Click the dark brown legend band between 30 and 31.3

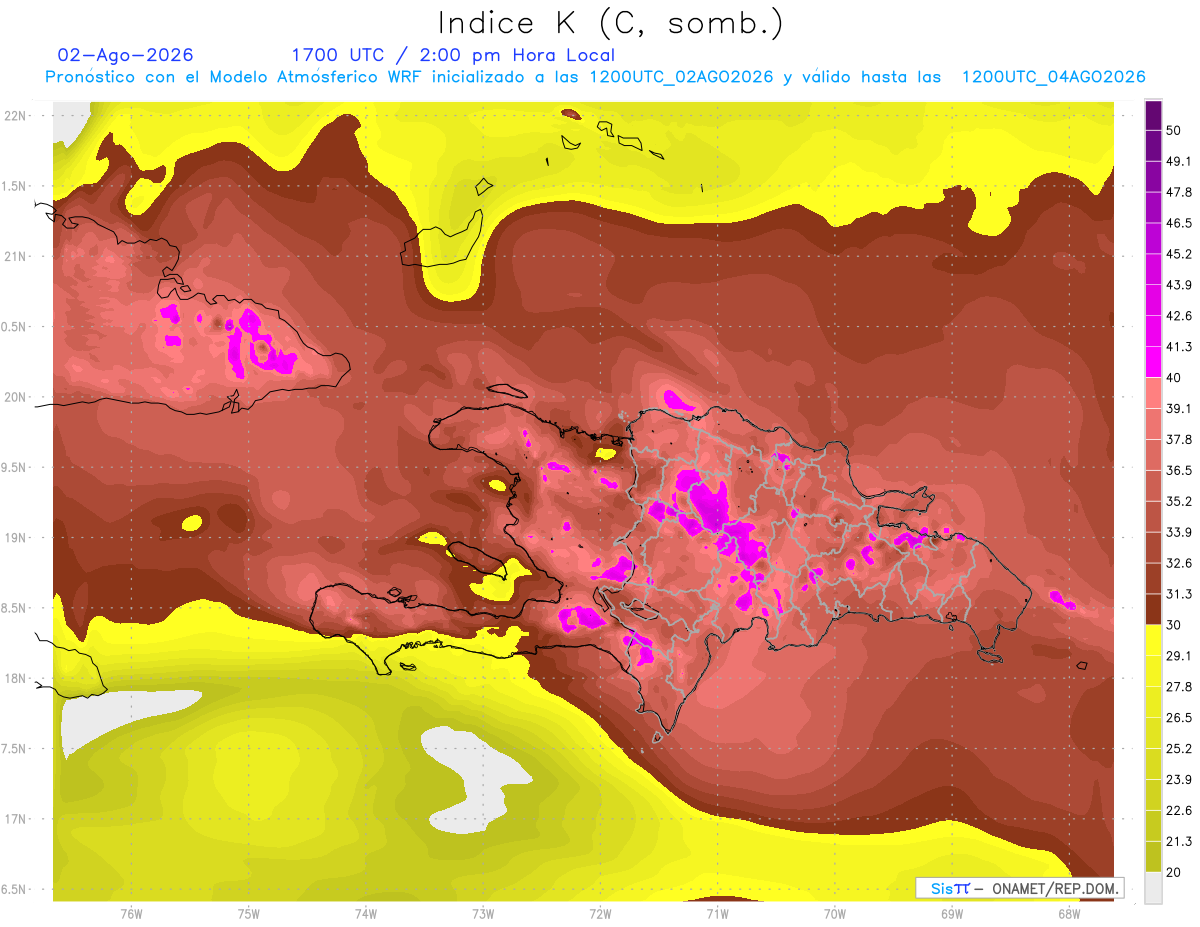1153,609
